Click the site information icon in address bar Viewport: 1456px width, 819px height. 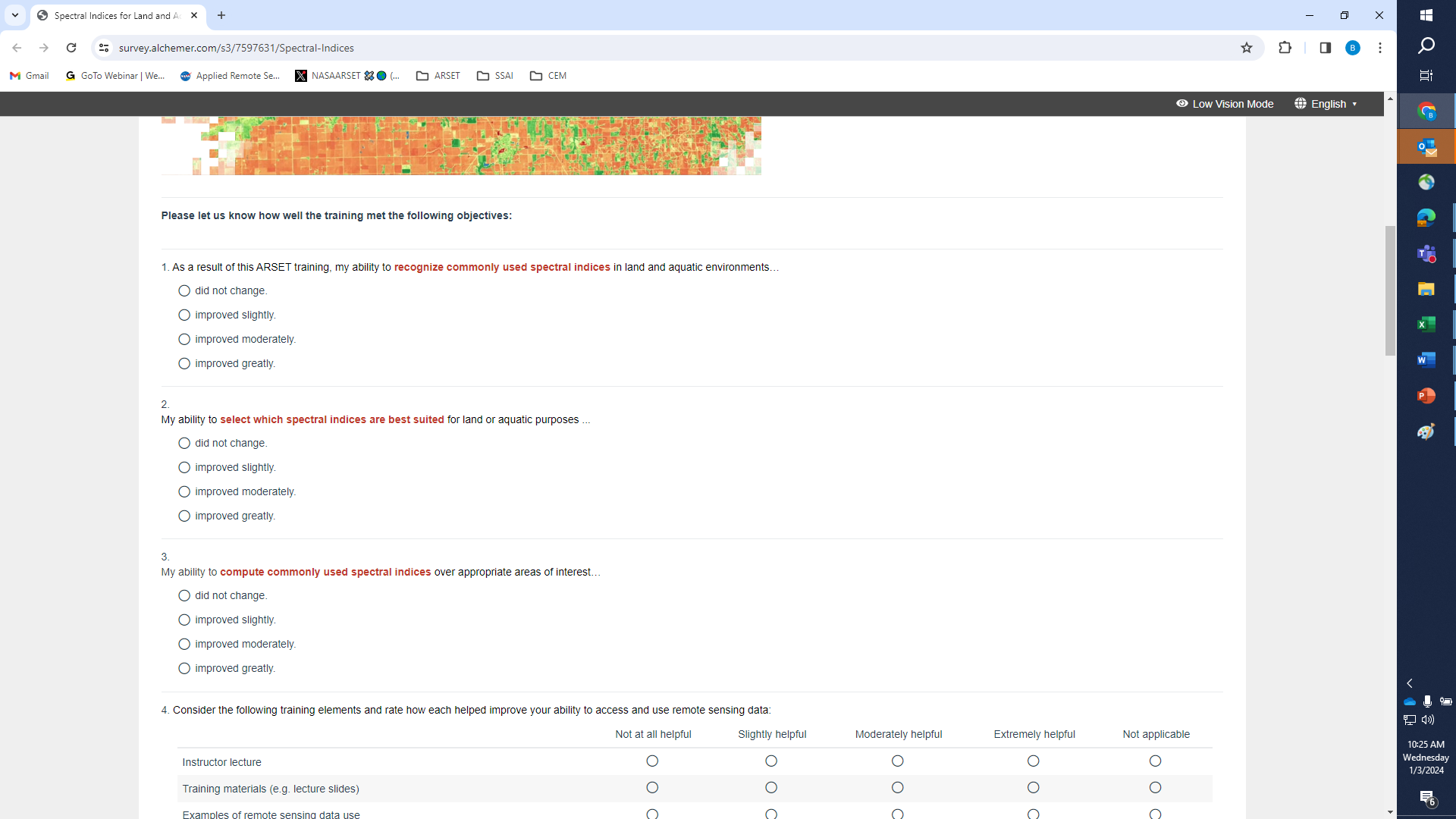[x=104, y=48]
